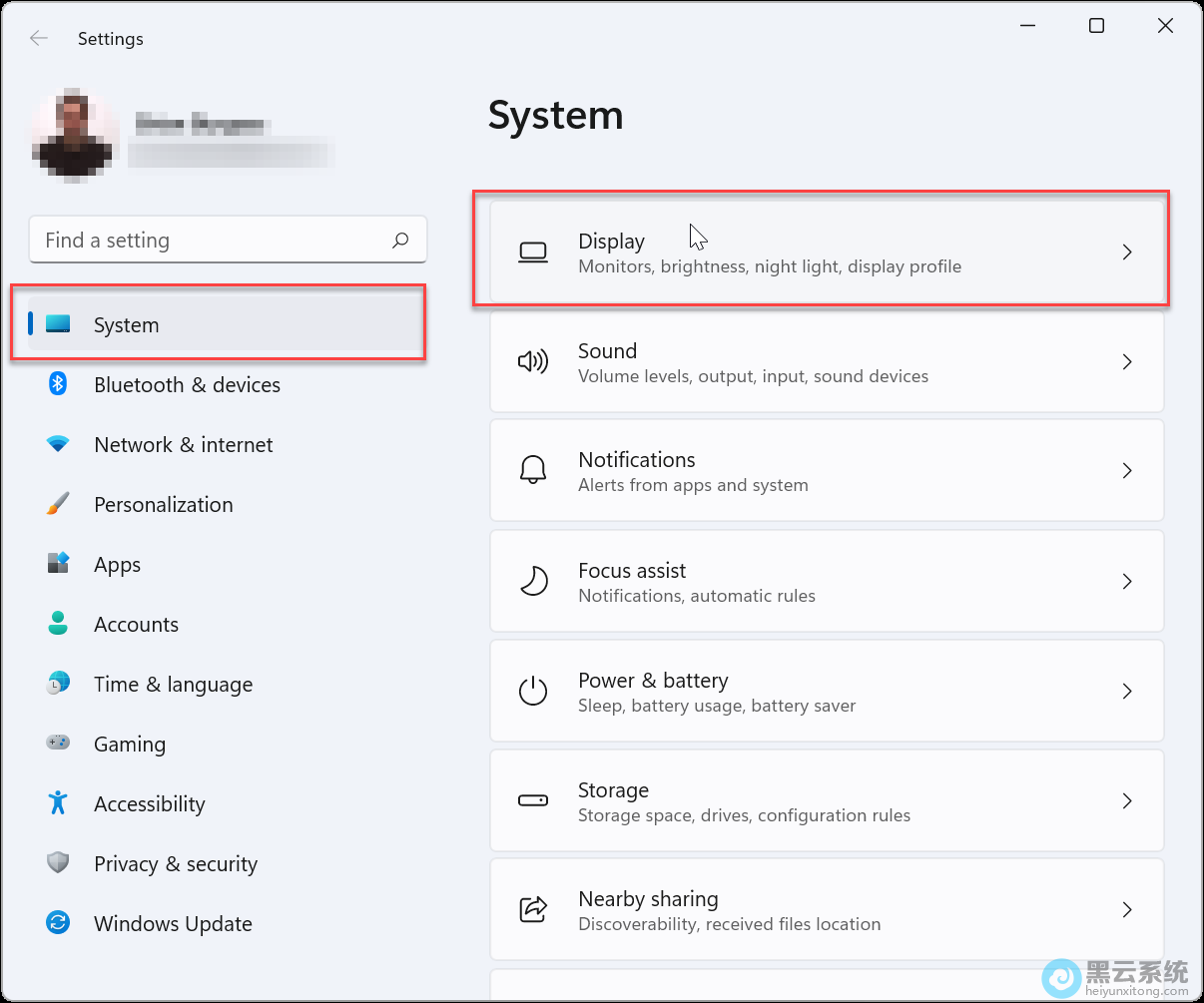1204x1003 pixels.
Task: Click the Network & internet Wi-Fi icon
Action: coord(58,444)
